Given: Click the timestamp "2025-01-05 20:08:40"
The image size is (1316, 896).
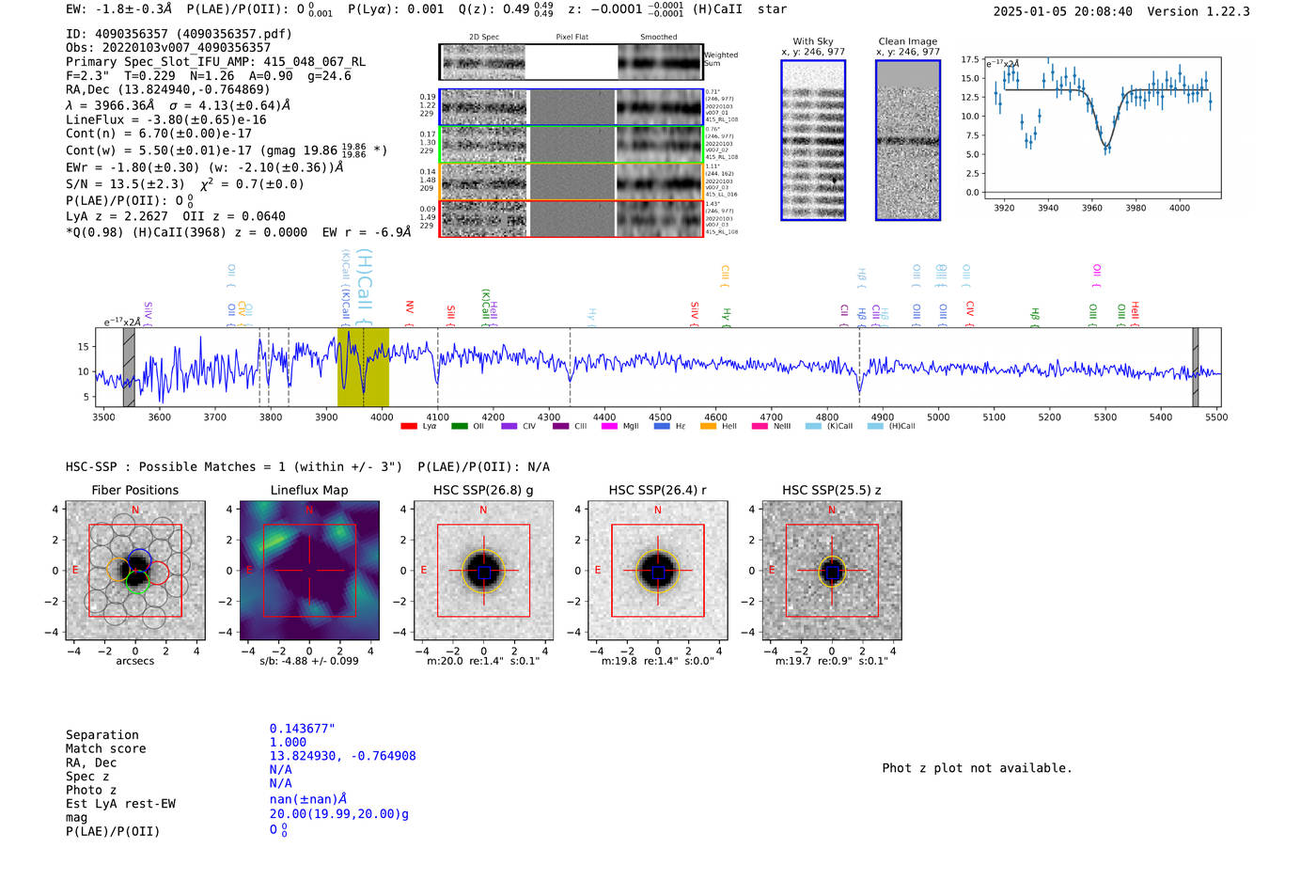Looking at the screenshot, I should pyautogui.click(x=1062, y=11).
